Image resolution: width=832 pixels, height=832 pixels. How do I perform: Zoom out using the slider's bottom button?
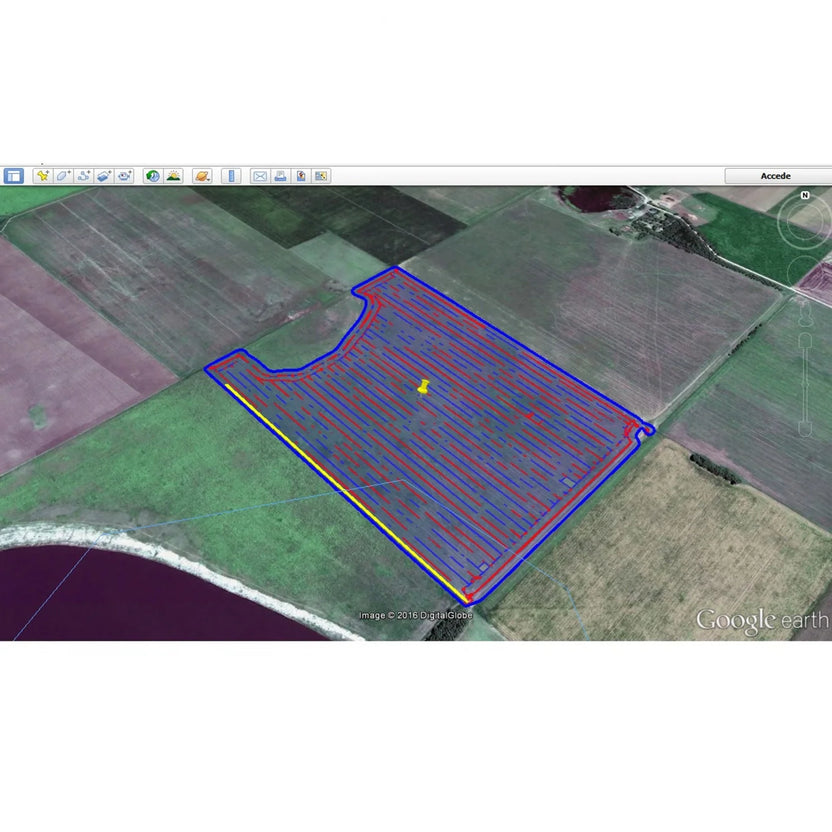click(x=805, y=428)
